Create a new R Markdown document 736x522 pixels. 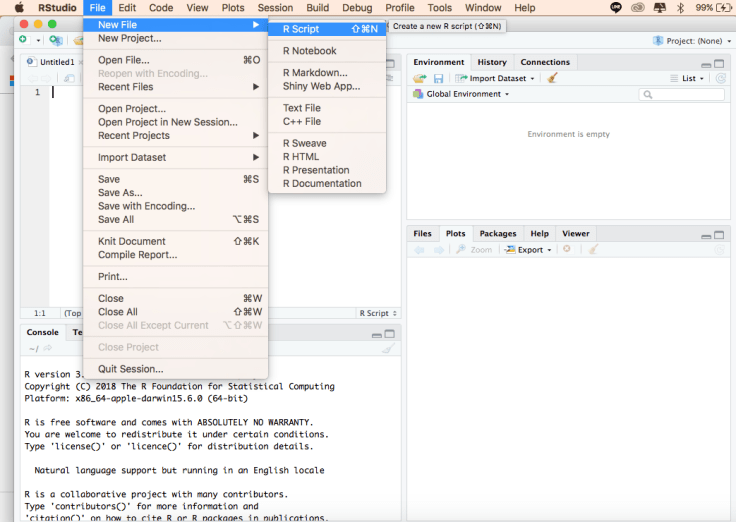tap(327, 72)
